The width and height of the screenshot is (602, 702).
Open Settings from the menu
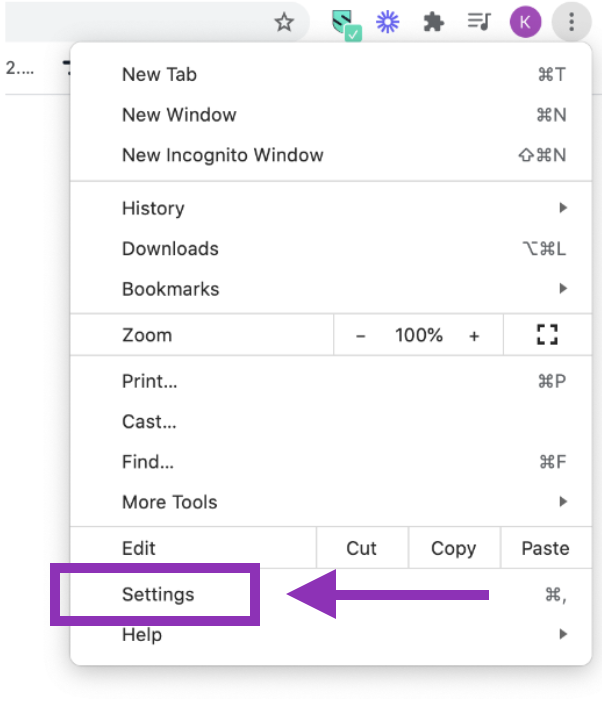(158, 594)
